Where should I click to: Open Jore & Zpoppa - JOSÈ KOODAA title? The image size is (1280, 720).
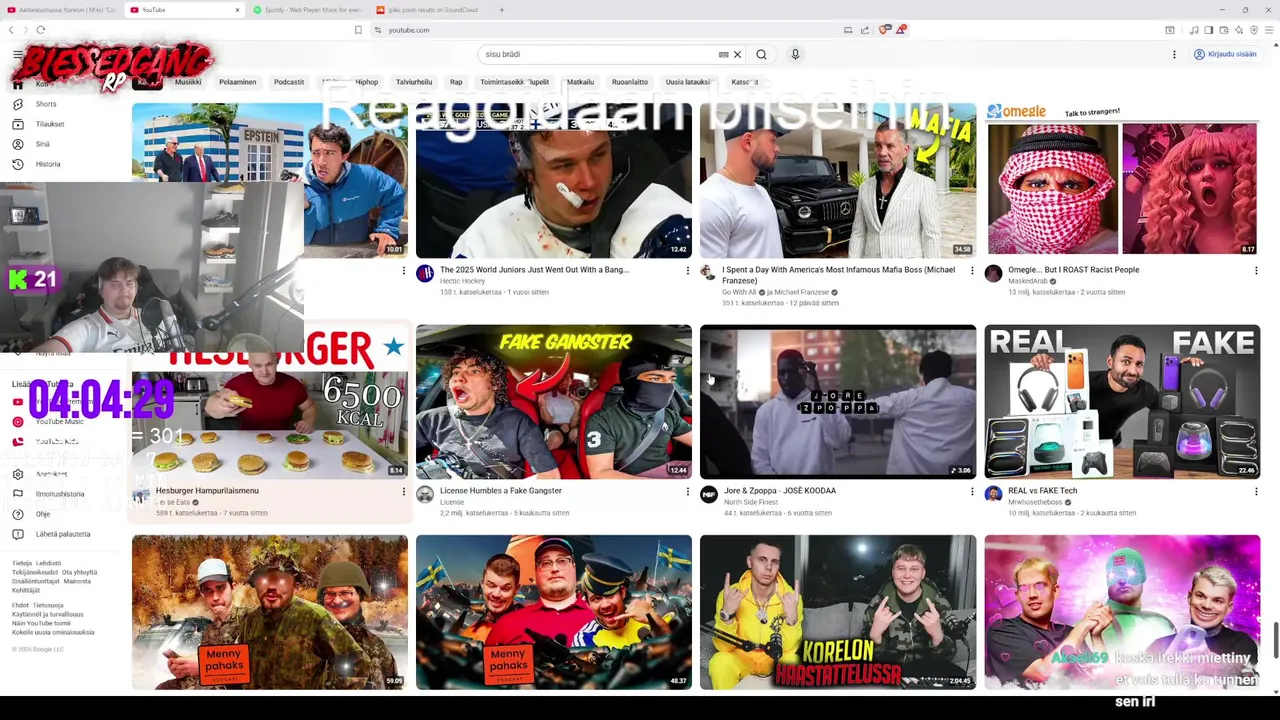780,491
